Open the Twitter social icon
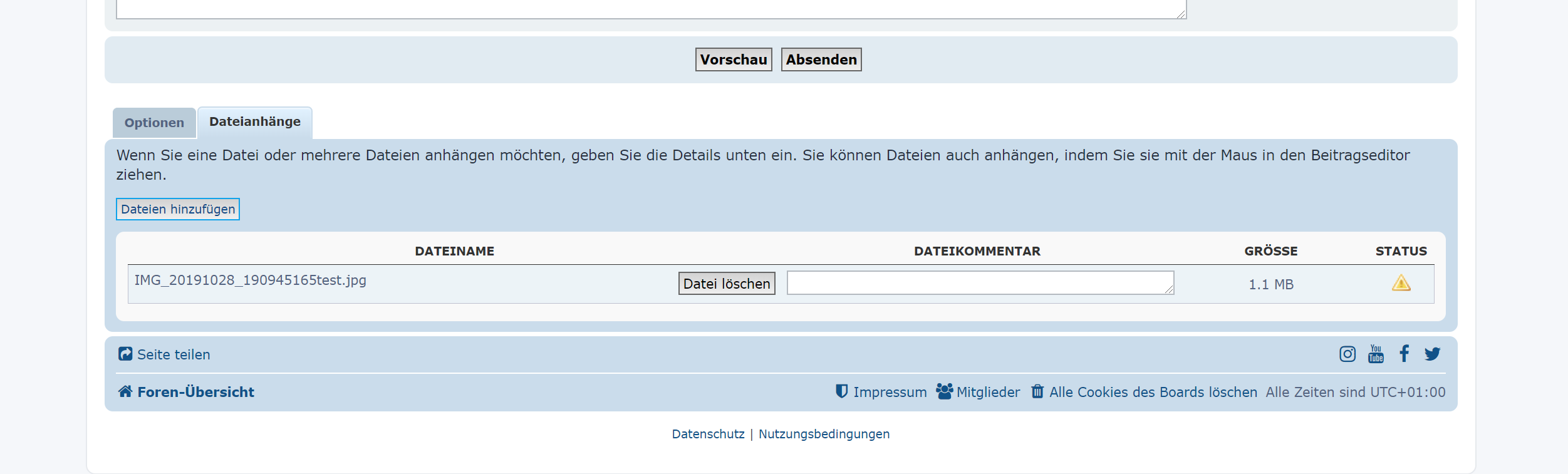Viewport: 1568px width, 474px height. [1432, 354]
